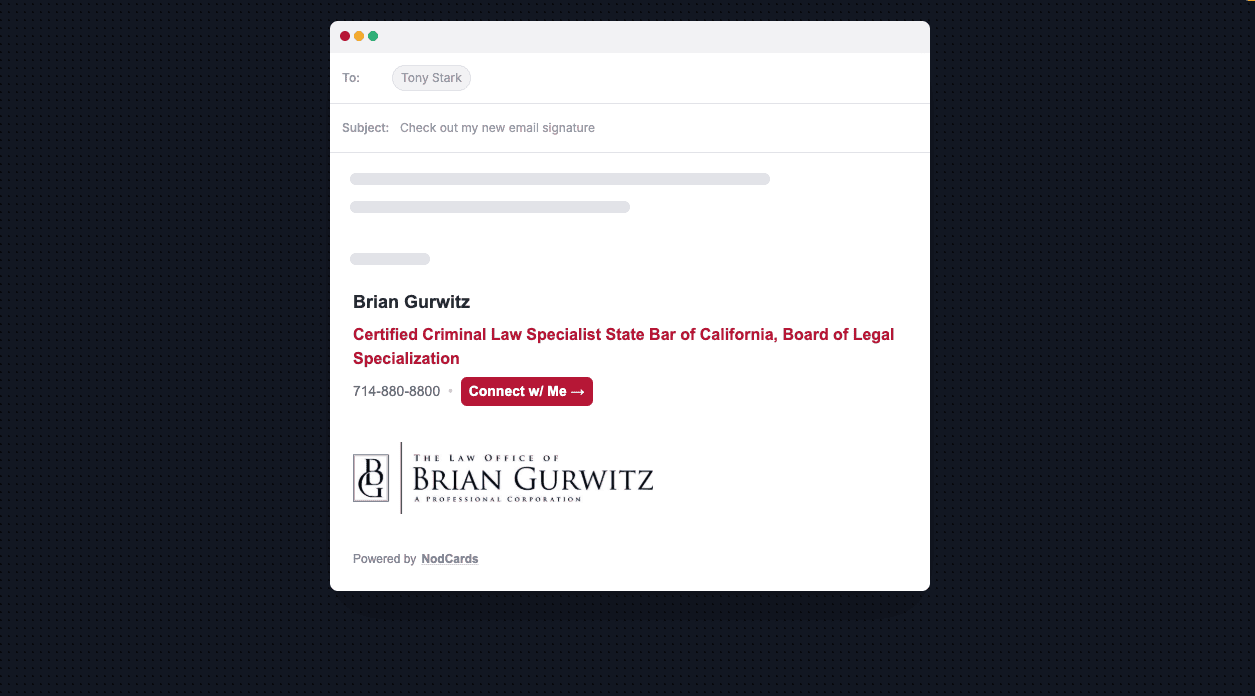Click the "Subject:" field label
This screenshot has height=696, width=1255.
pos(365,128)
